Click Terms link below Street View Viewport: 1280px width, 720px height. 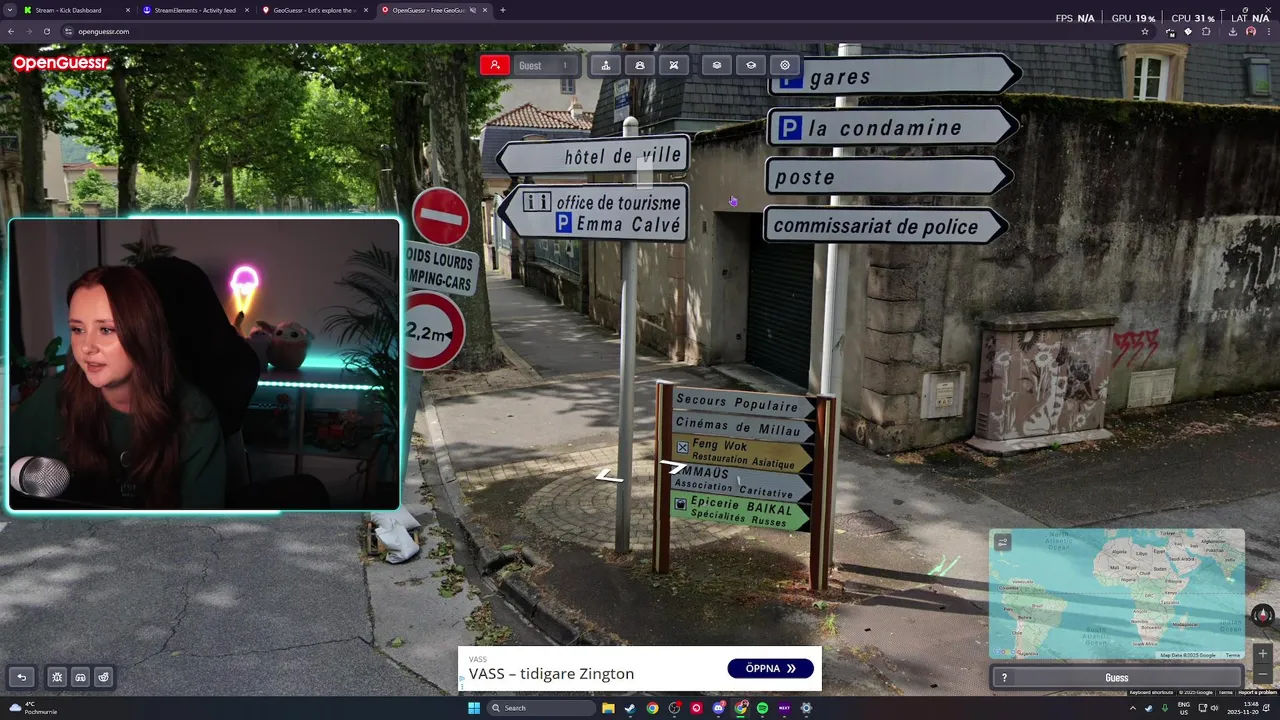click(x=1225, y=692)
